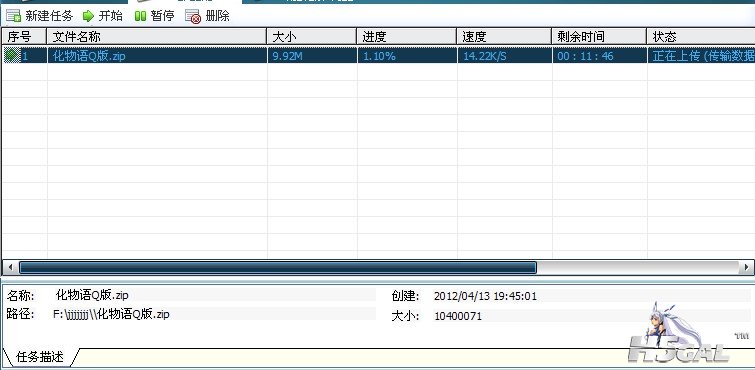Remove the task via 删除 label
This screenshot has width=755, height=370.
point(218,16)
